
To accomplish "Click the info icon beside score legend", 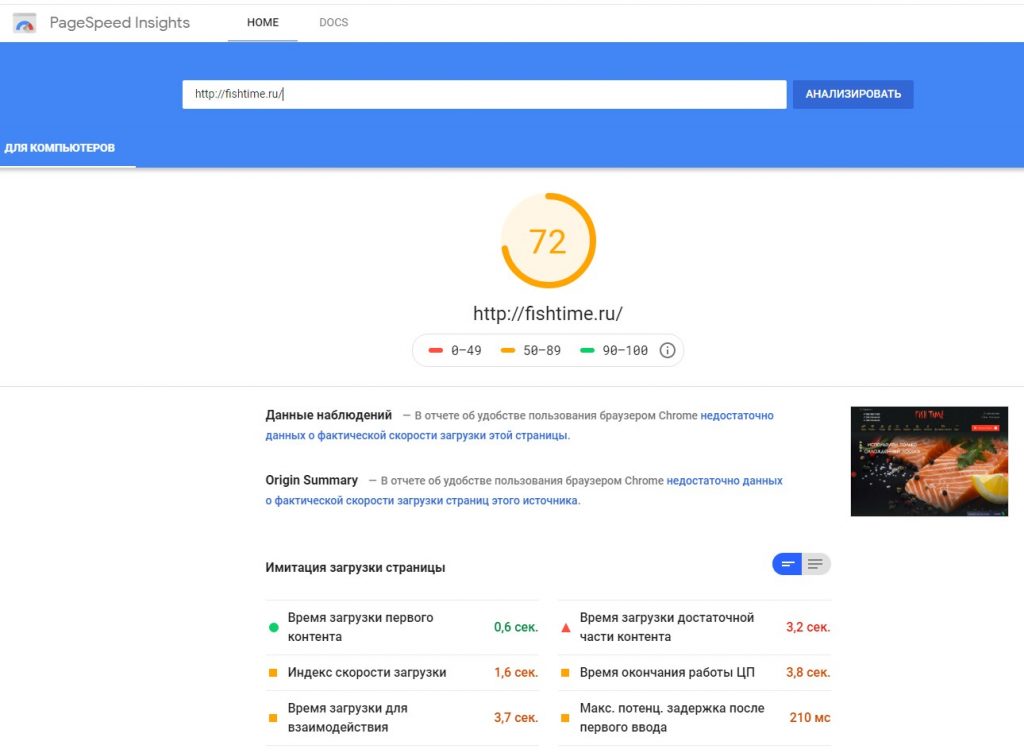I will [x=667, y=350].
